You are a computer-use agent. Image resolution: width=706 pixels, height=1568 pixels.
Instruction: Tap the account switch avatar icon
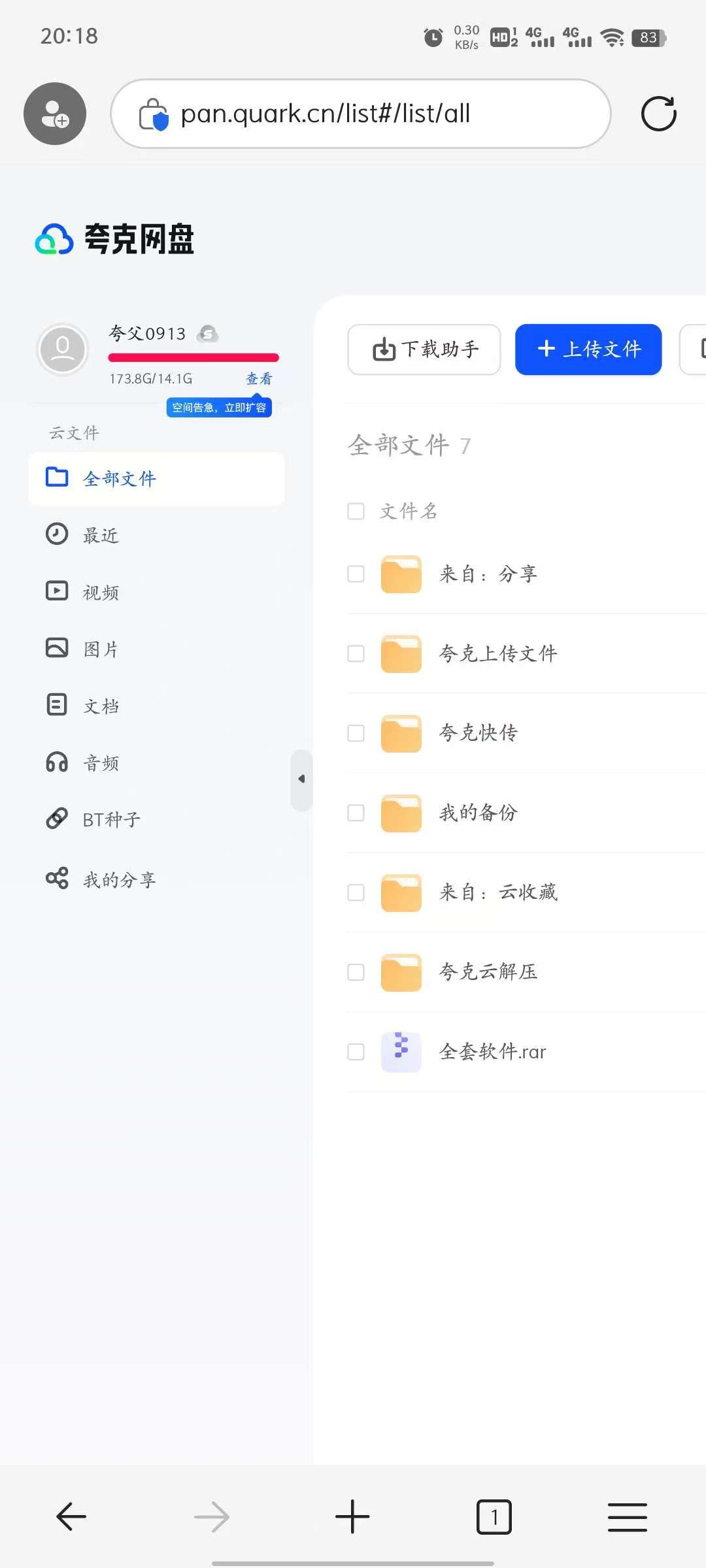point(55,114)
